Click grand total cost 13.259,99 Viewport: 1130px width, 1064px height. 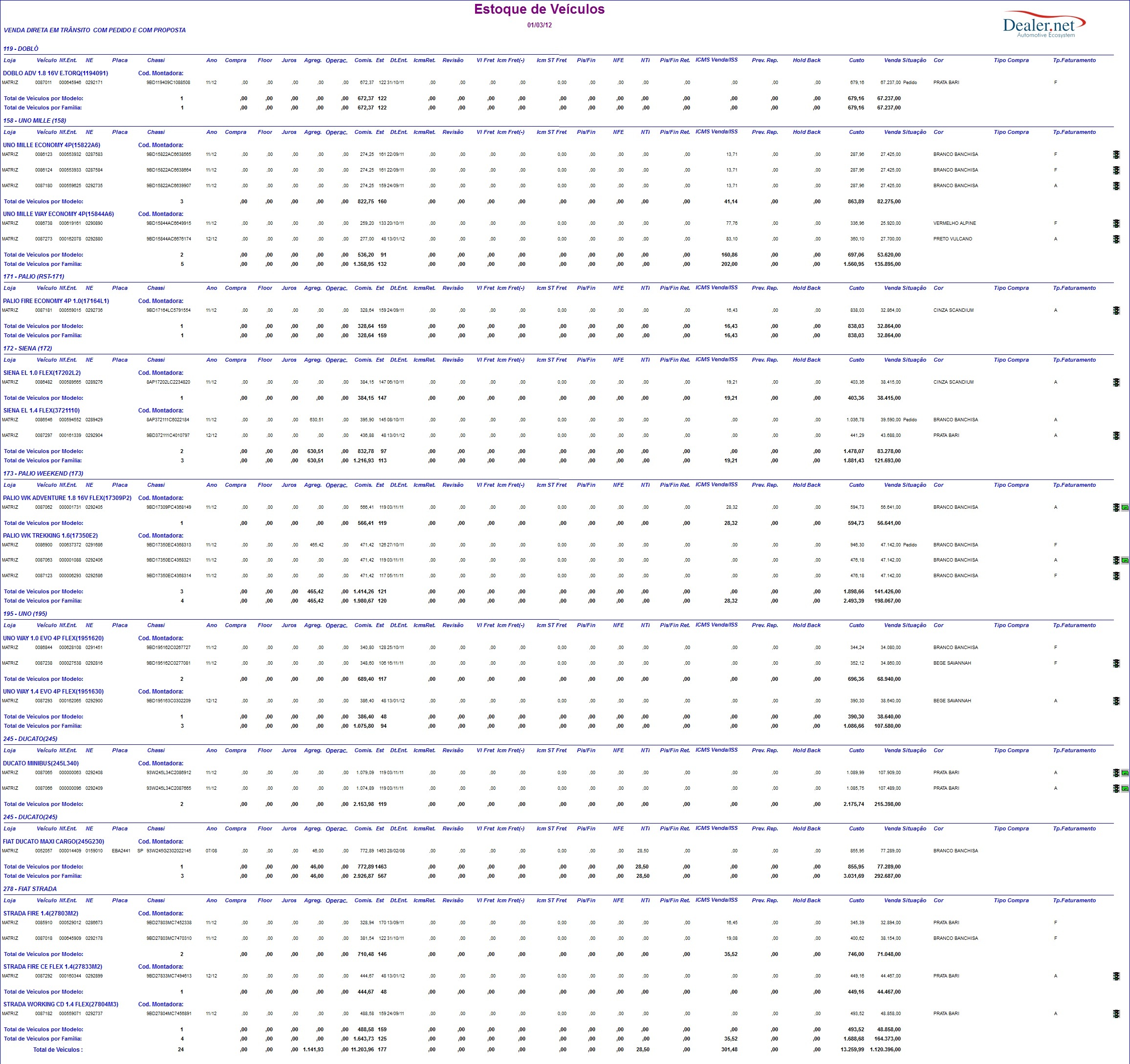852,1050
